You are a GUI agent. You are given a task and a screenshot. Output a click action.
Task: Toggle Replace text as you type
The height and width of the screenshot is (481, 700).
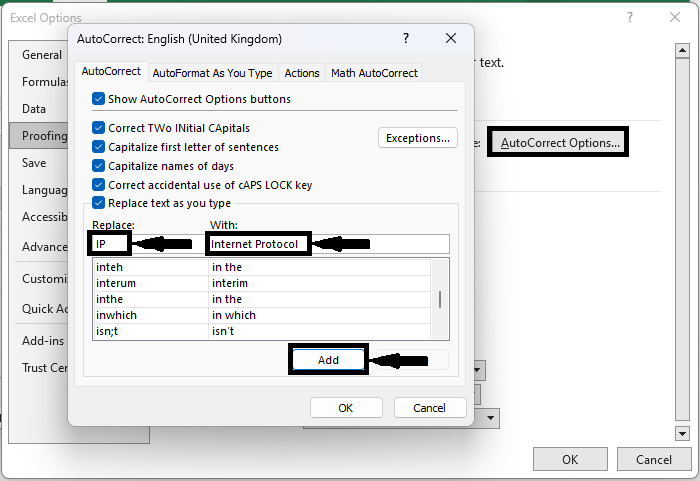[99, 203]
